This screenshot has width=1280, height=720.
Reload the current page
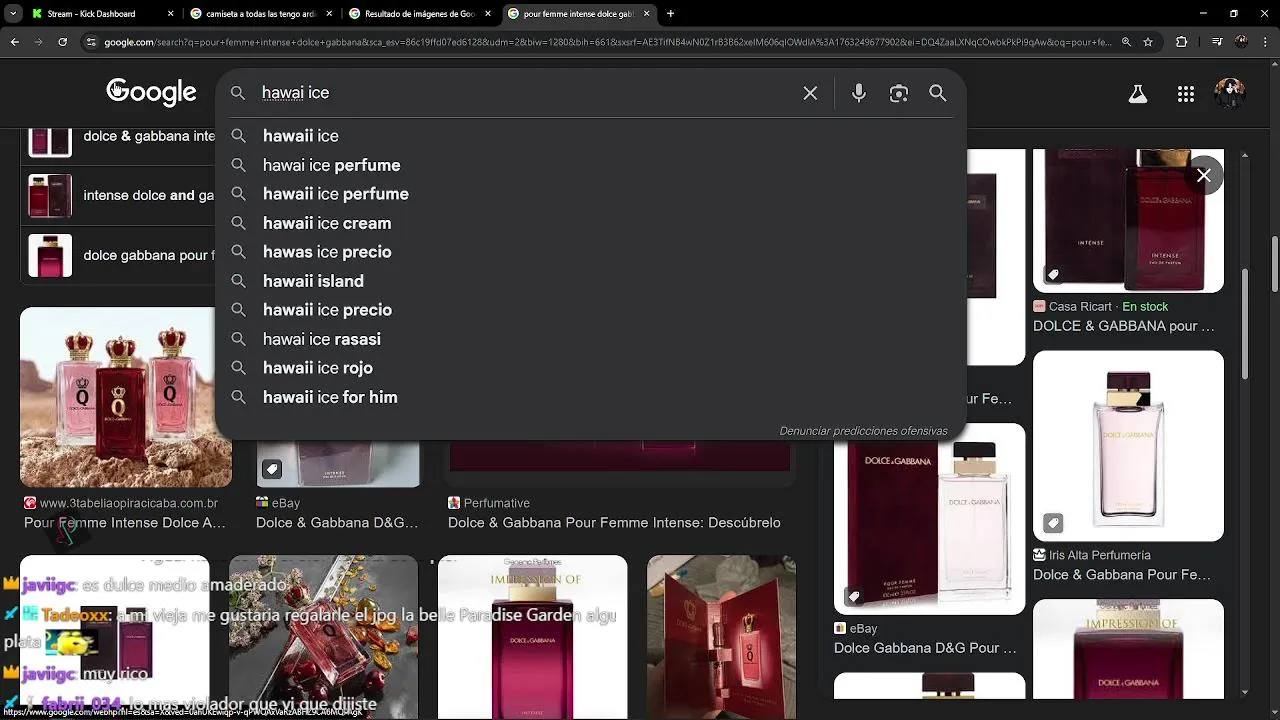(62, 42)
